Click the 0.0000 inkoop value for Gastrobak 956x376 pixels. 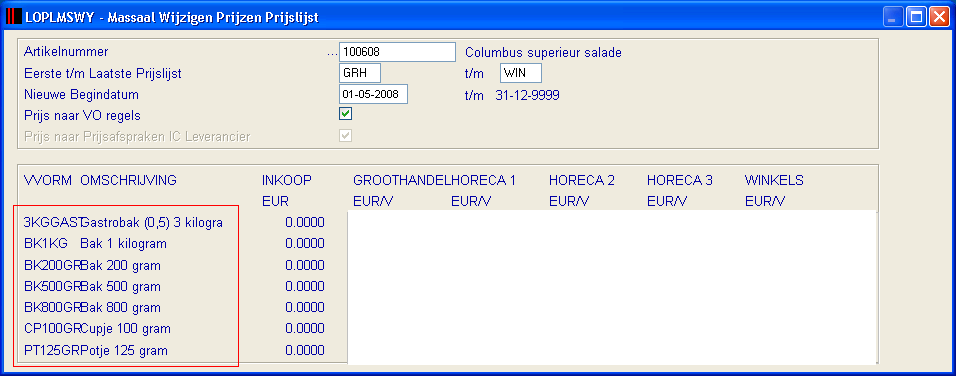(305, 222)
